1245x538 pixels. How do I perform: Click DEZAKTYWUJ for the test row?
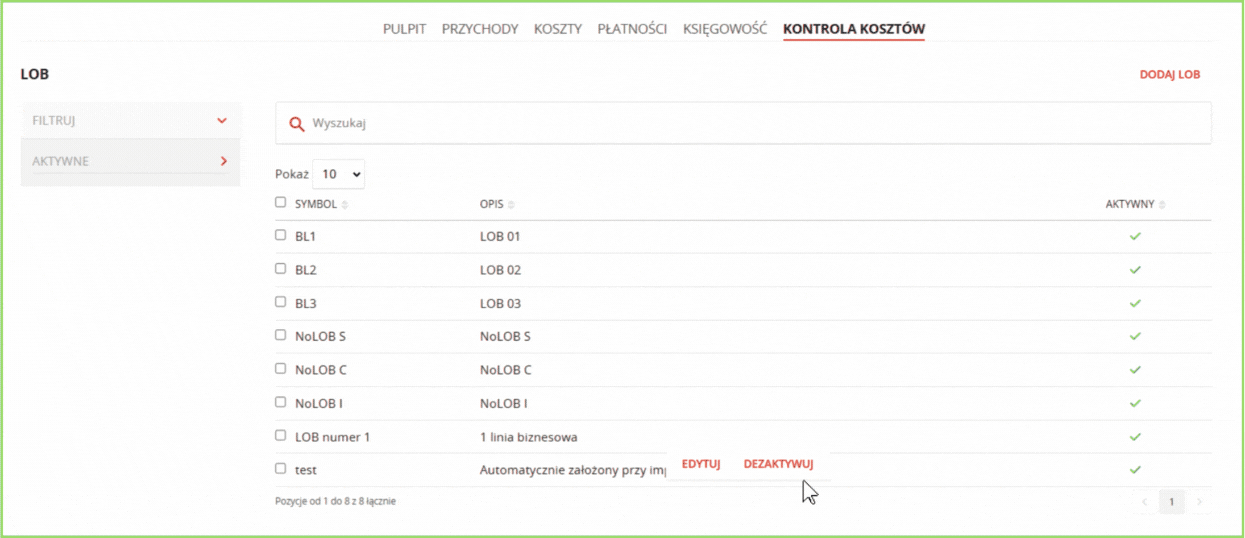point(779,464)
